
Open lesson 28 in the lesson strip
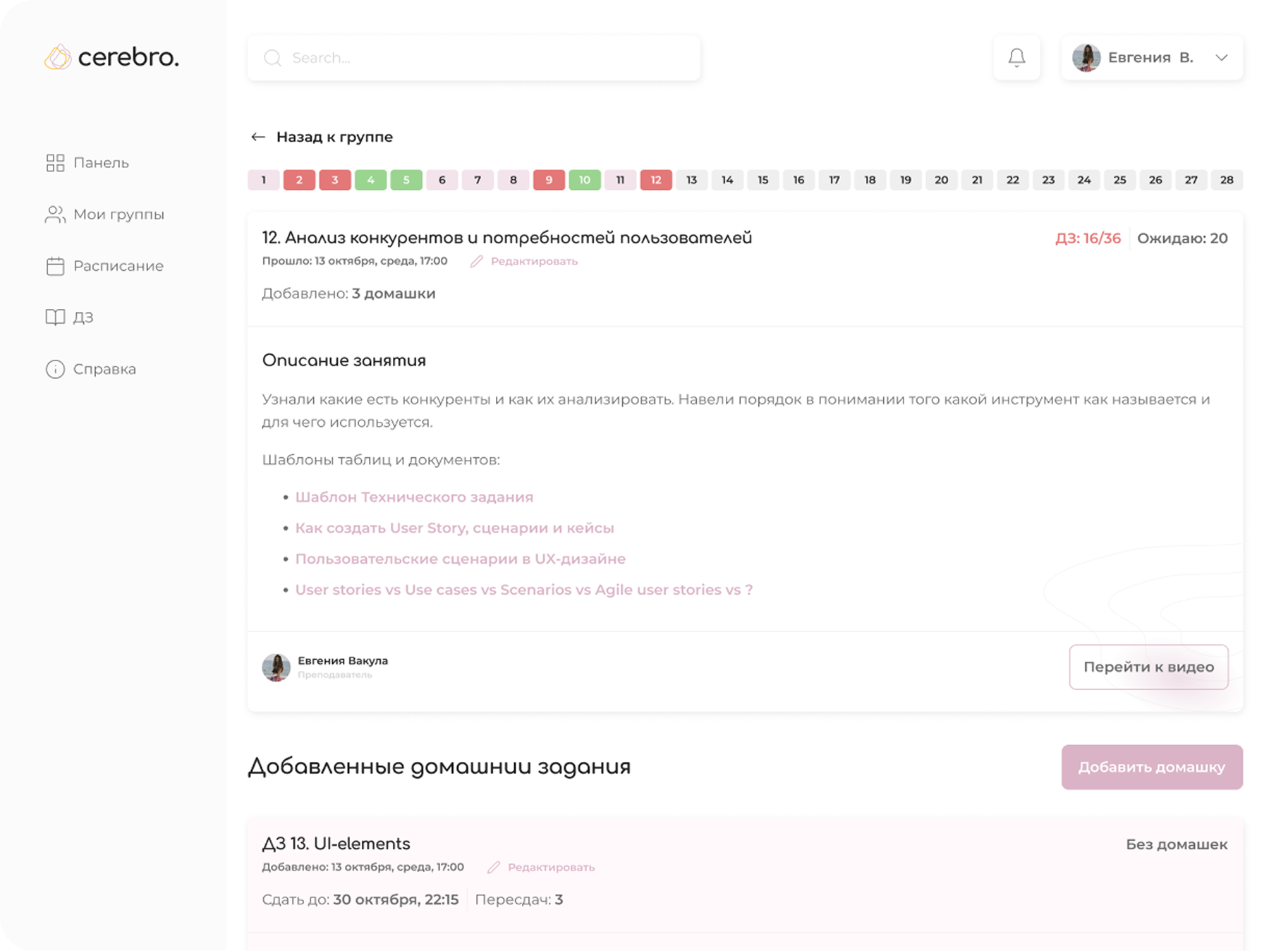point(1227,180)
